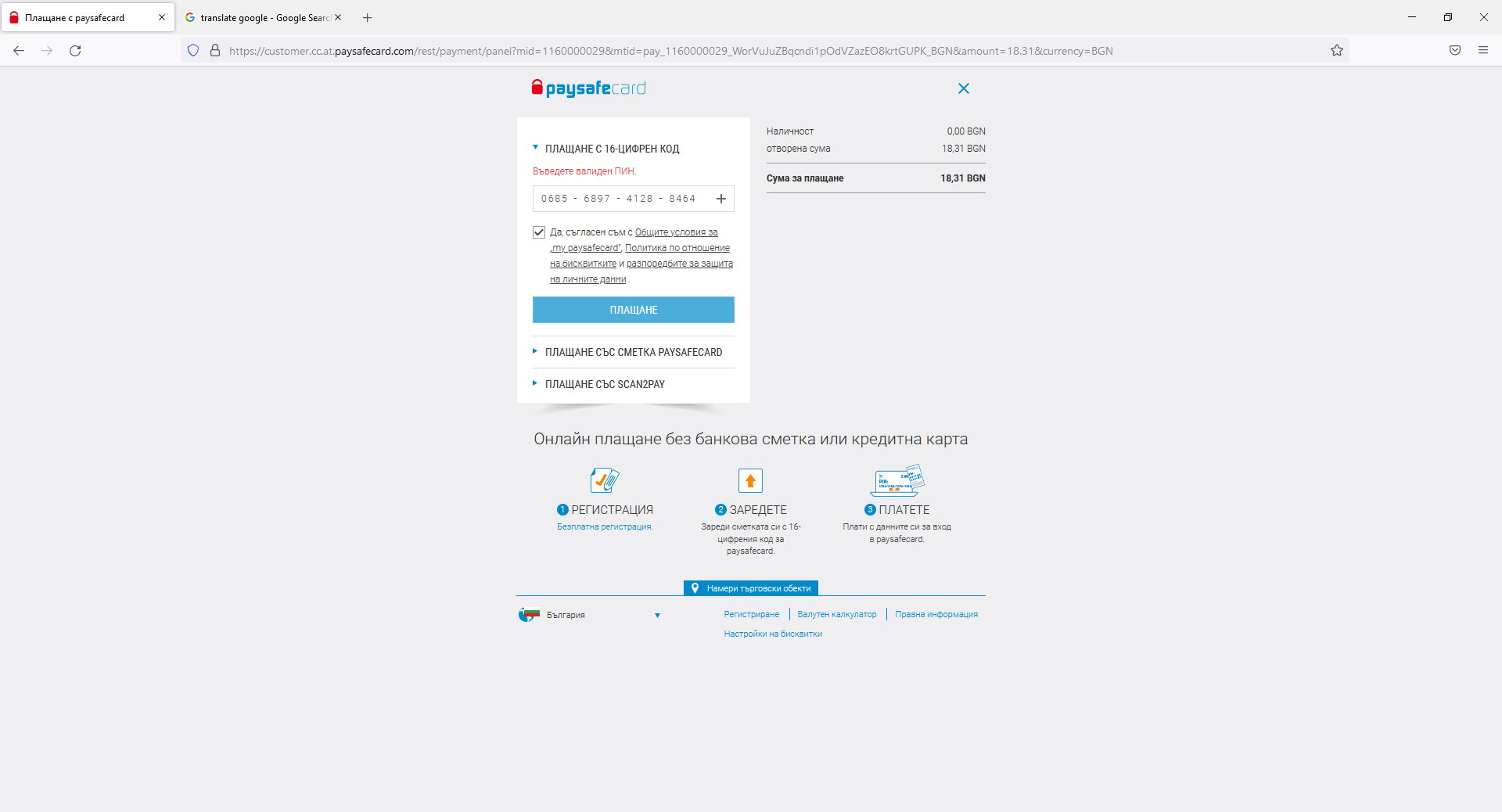
Task: Reload the current page
Action: tap(75, 51)
